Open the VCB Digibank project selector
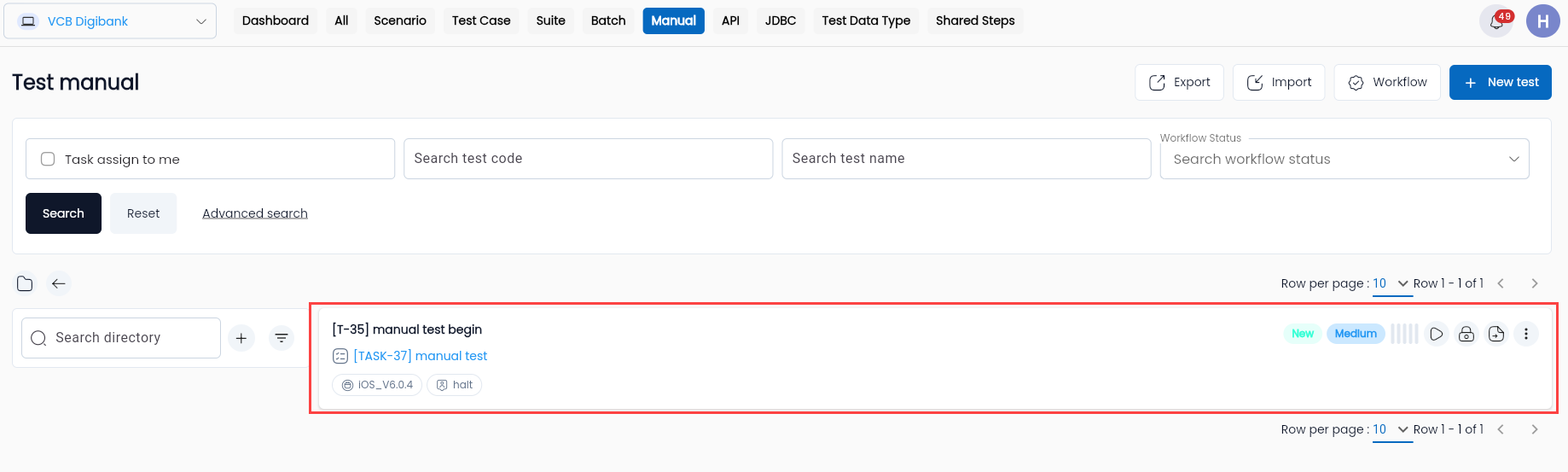The height and width of the screenshot is (472, 1568). tap(110, 21)
